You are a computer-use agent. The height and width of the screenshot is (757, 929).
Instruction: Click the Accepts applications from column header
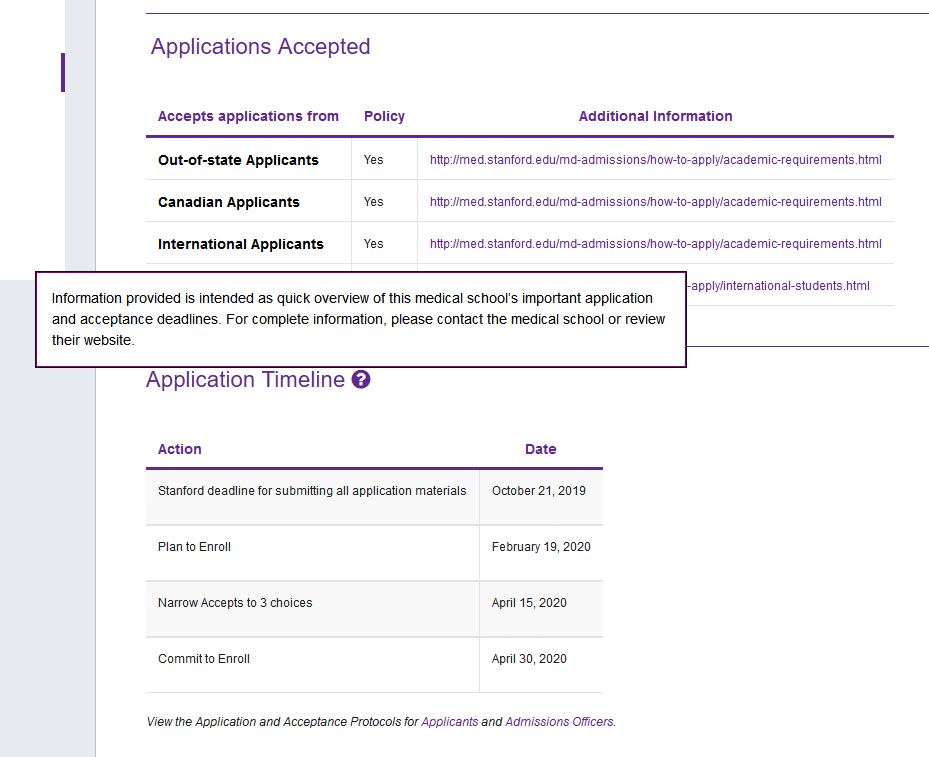248,116
